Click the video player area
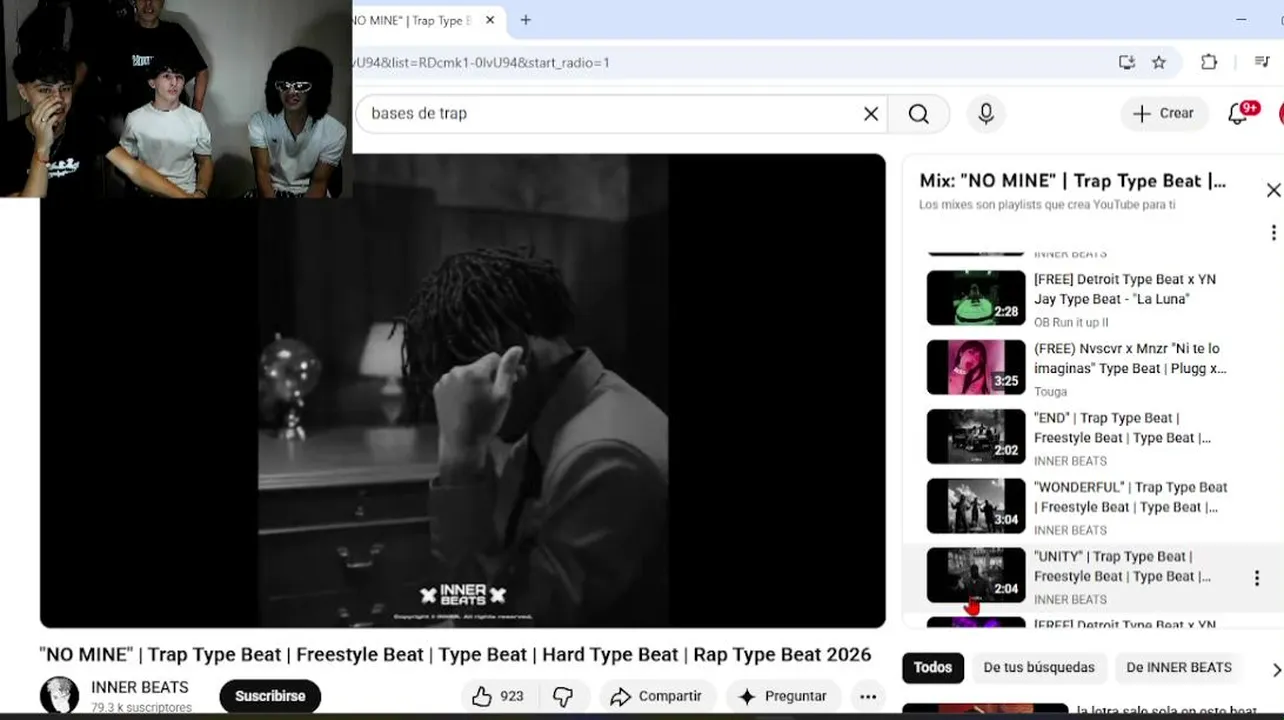This screenshot has width=1284, height=720. [462, 391]
